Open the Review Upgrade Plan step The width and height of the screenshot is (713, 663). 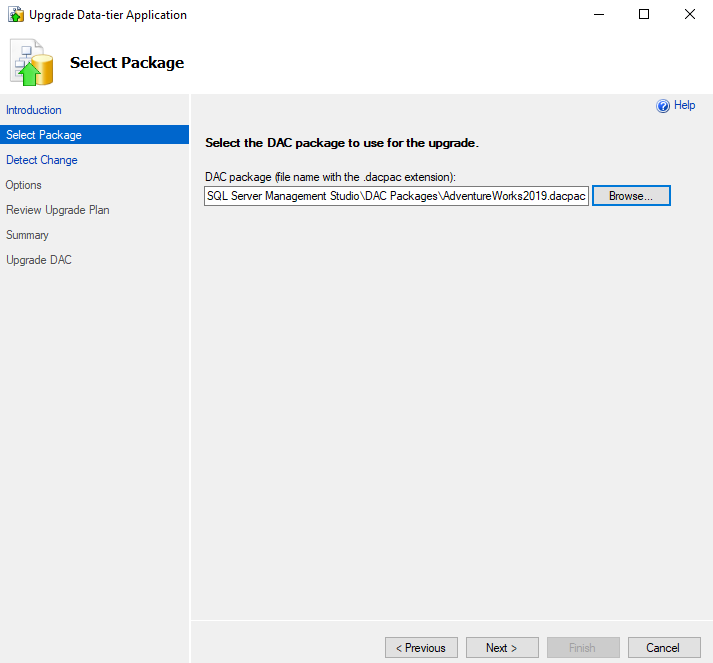58,210
